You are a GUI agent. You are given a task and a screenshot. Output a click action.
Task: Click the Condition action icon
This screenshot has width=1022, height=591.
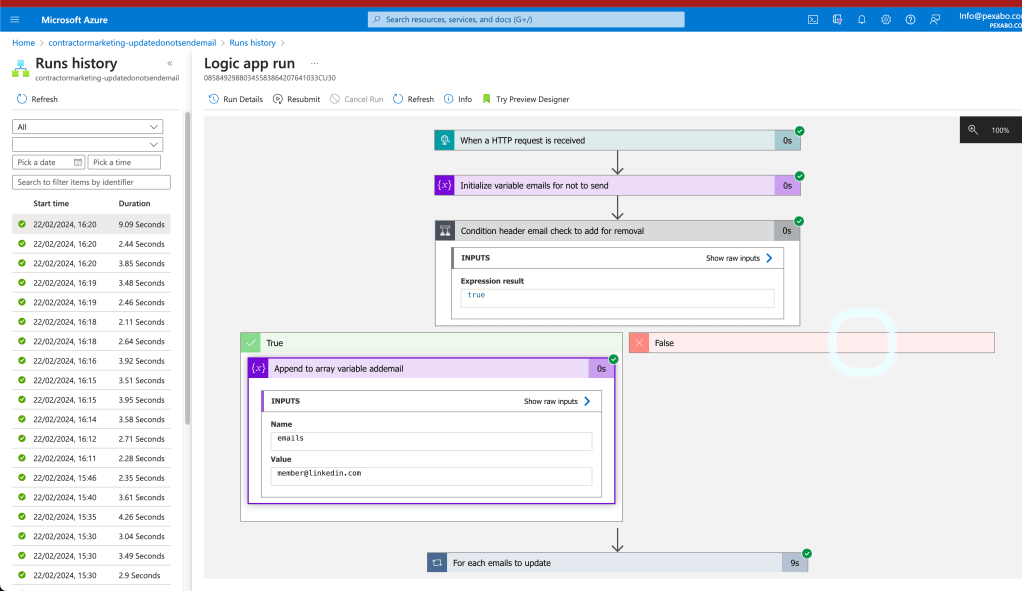[x=445, y=231]
